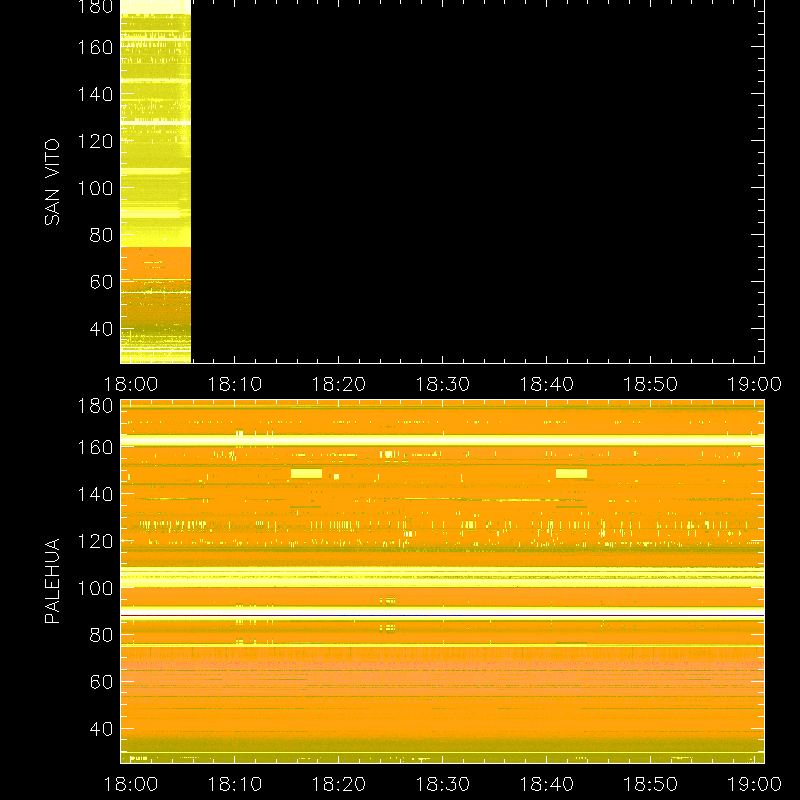Select the 100 tick label on San Vito plot
800x800 pixels.
pyautogui.click(x=95, y=188)
